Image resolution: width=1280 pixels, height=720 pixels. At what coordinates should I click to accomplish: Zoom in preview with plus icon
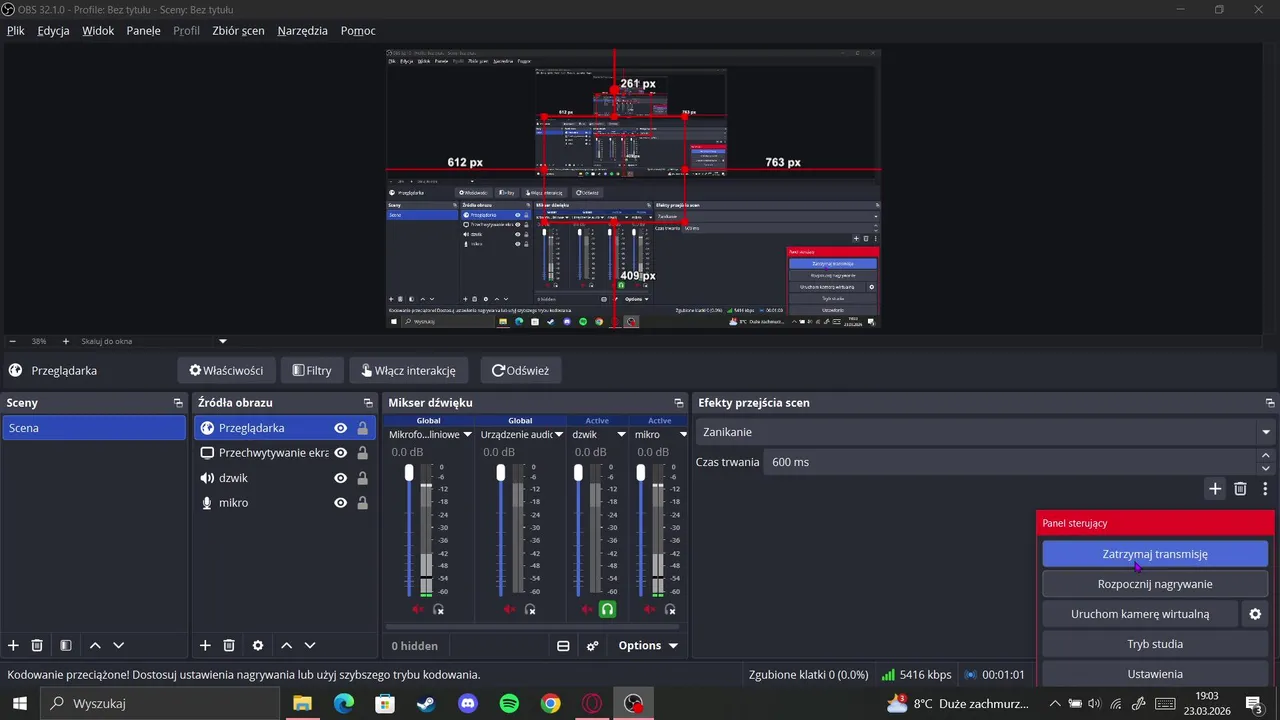tap(66, 341)
